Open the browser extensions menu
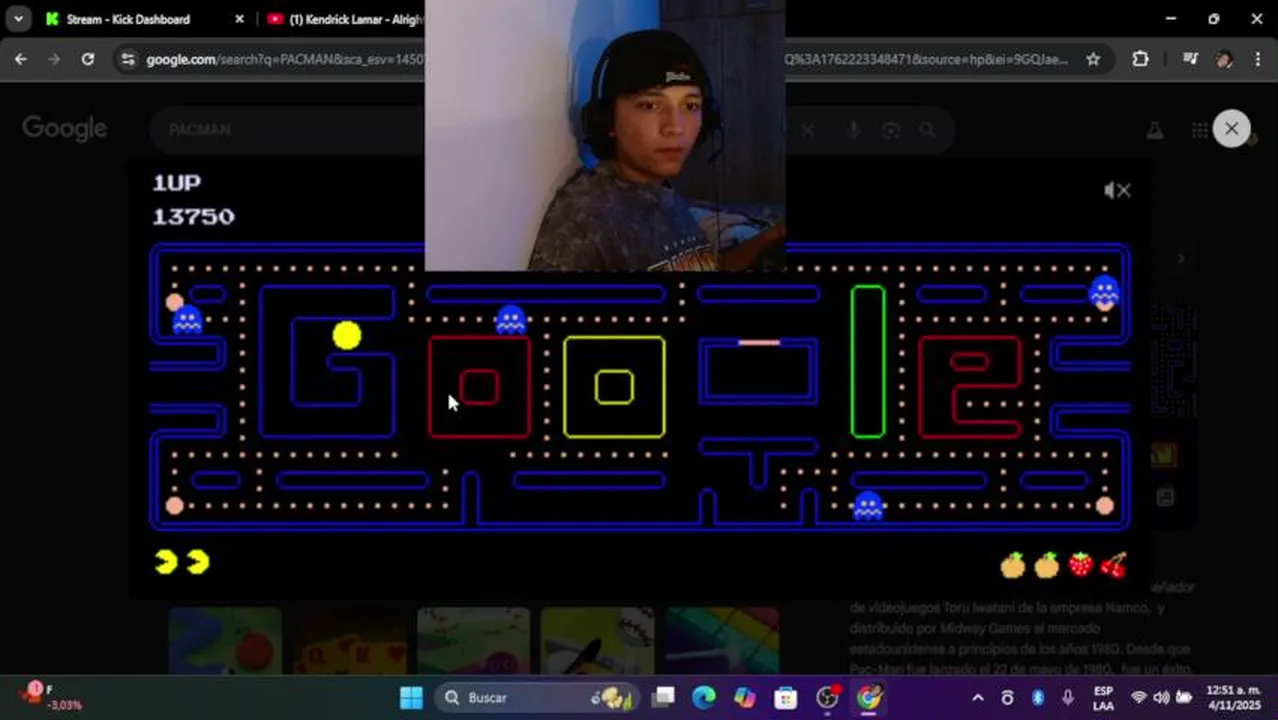This screenshot has height=720, width=1278. click(1140, 59)
